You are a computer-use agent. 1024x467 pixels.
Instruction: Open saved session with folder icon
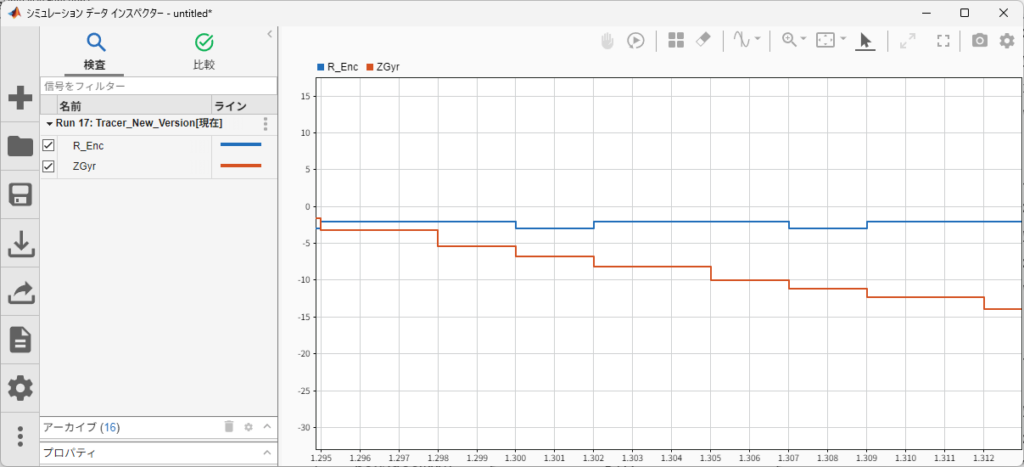point(20,146)
